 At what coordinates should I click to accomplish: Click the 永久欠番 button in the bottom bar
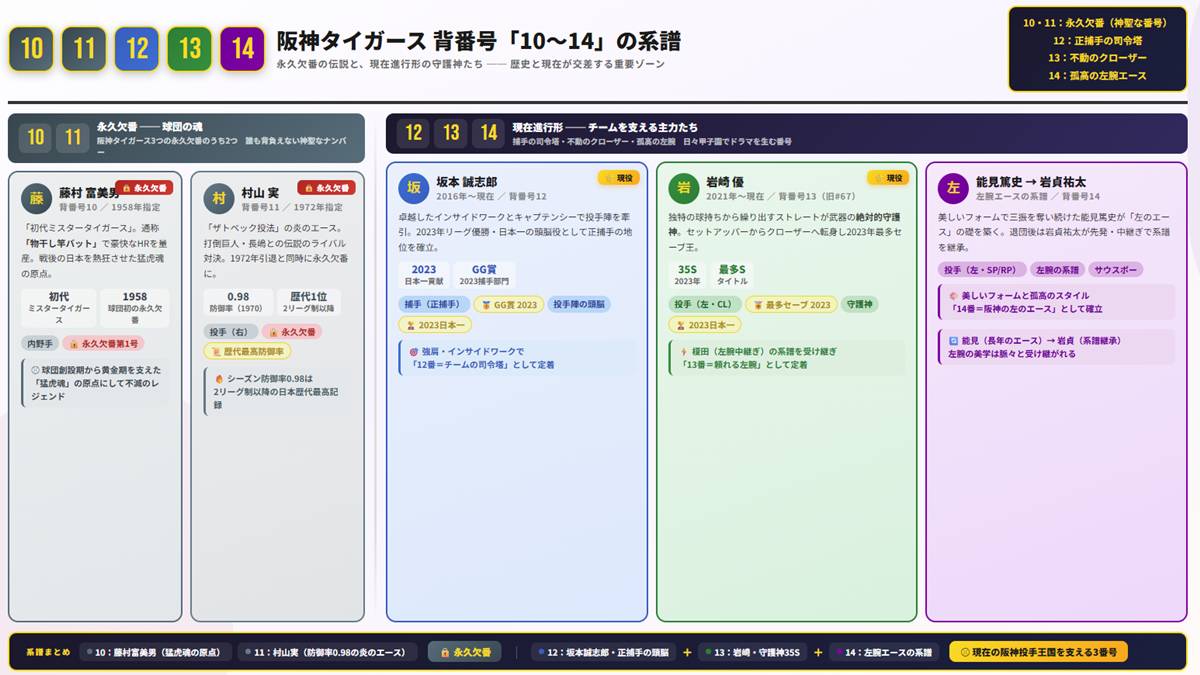(464, 651)
